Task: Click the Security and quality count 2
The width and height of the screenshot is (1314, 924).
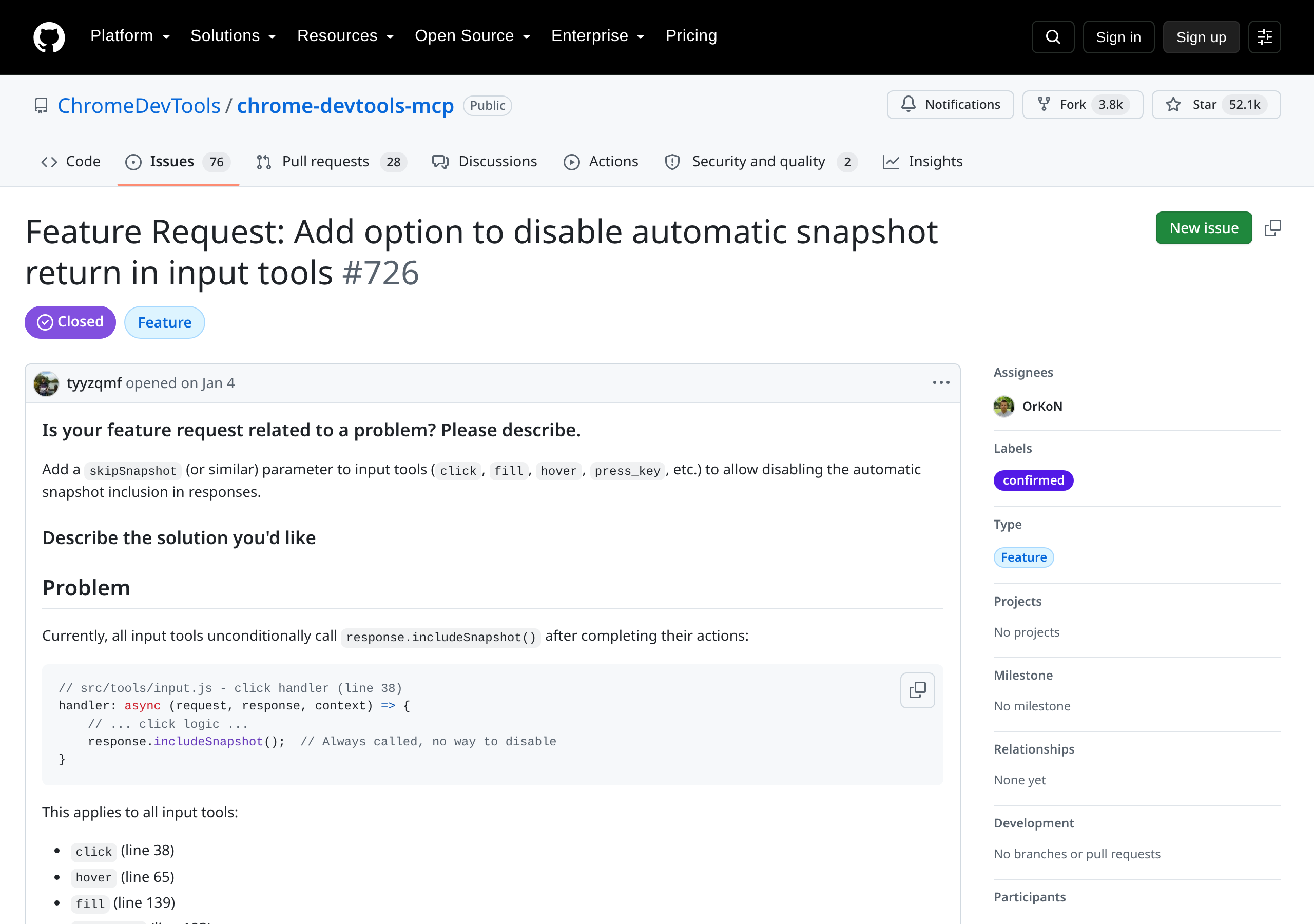Action: pos(847,162)
